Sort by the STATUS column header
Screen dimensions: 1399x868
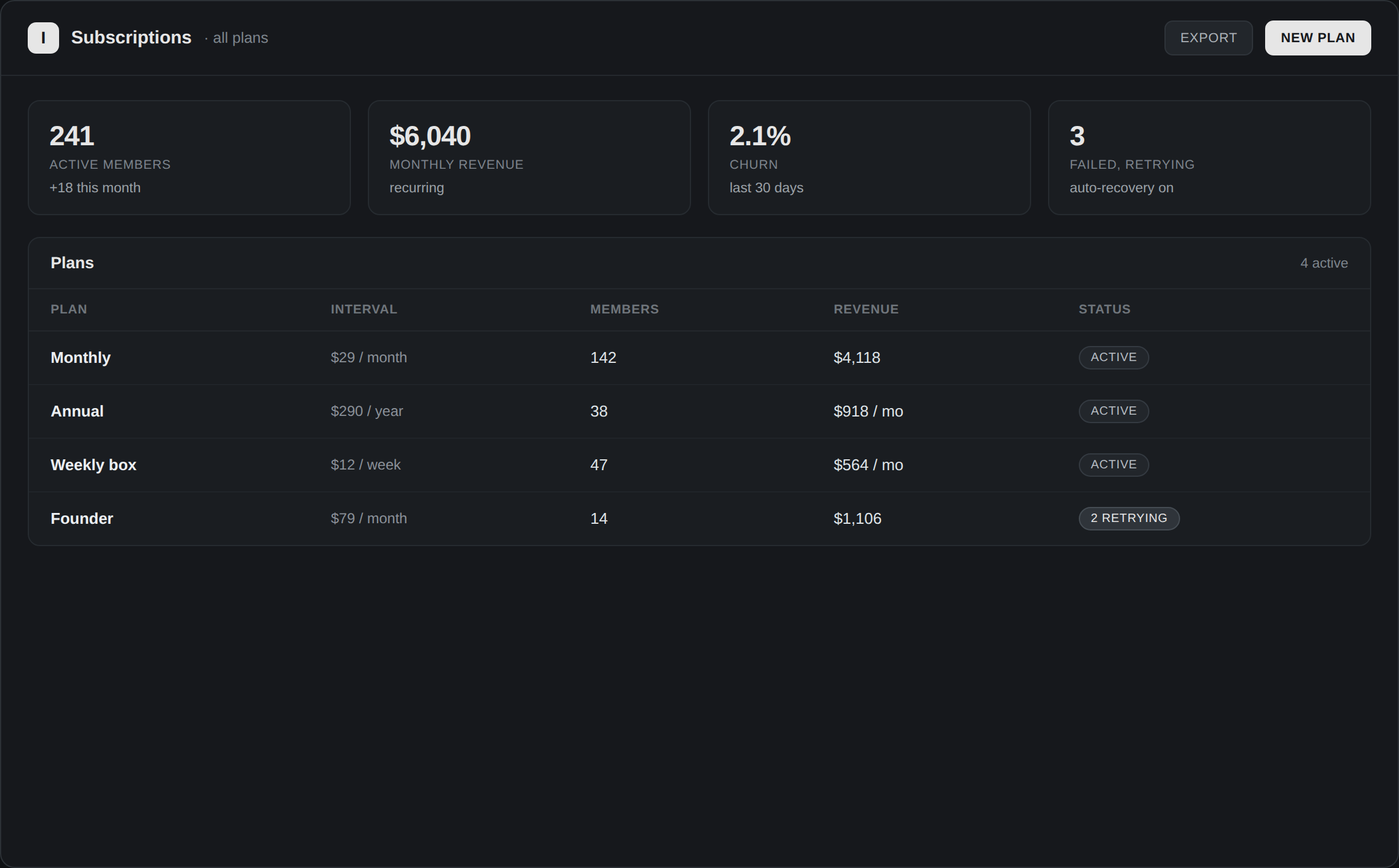click(x=1104, y=309)
